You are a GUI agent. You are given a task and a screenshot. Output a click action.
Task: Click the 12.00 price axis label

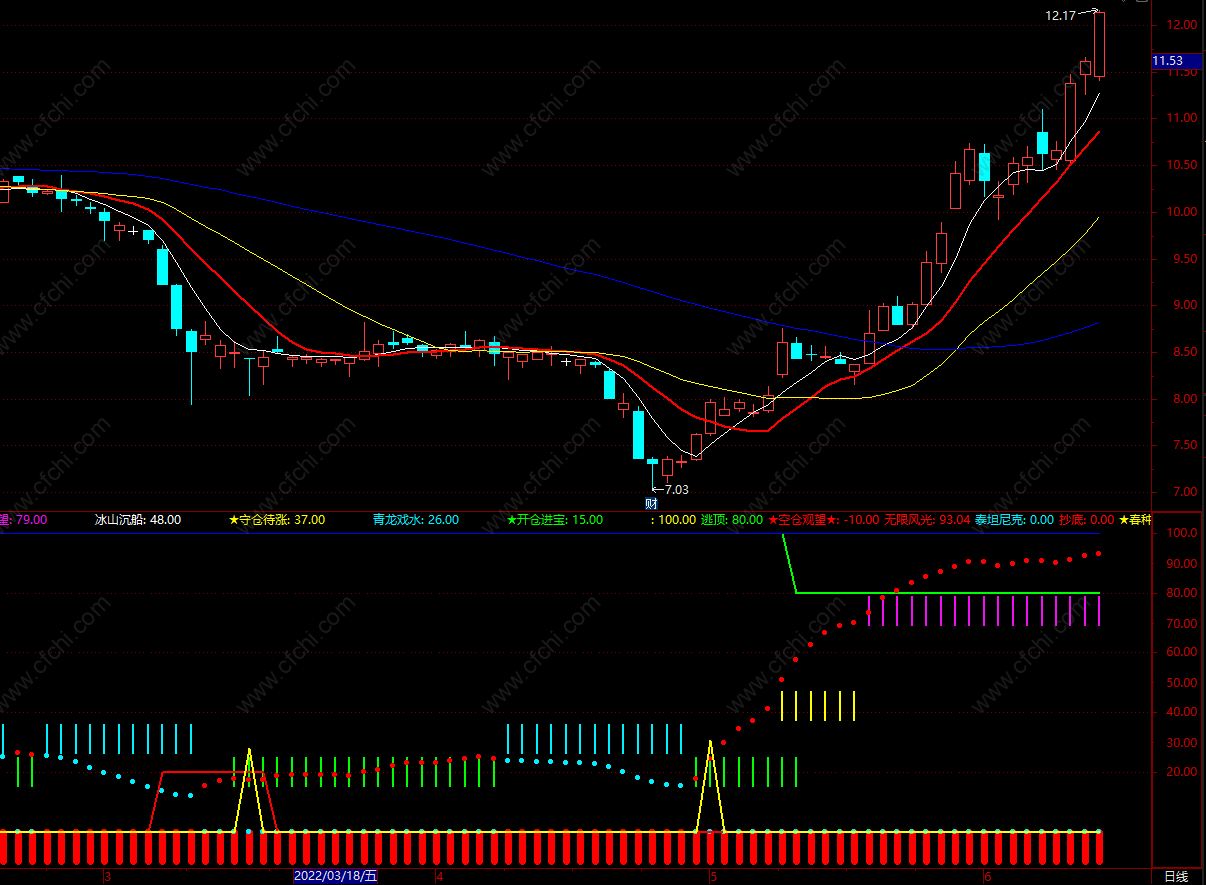1182,25
